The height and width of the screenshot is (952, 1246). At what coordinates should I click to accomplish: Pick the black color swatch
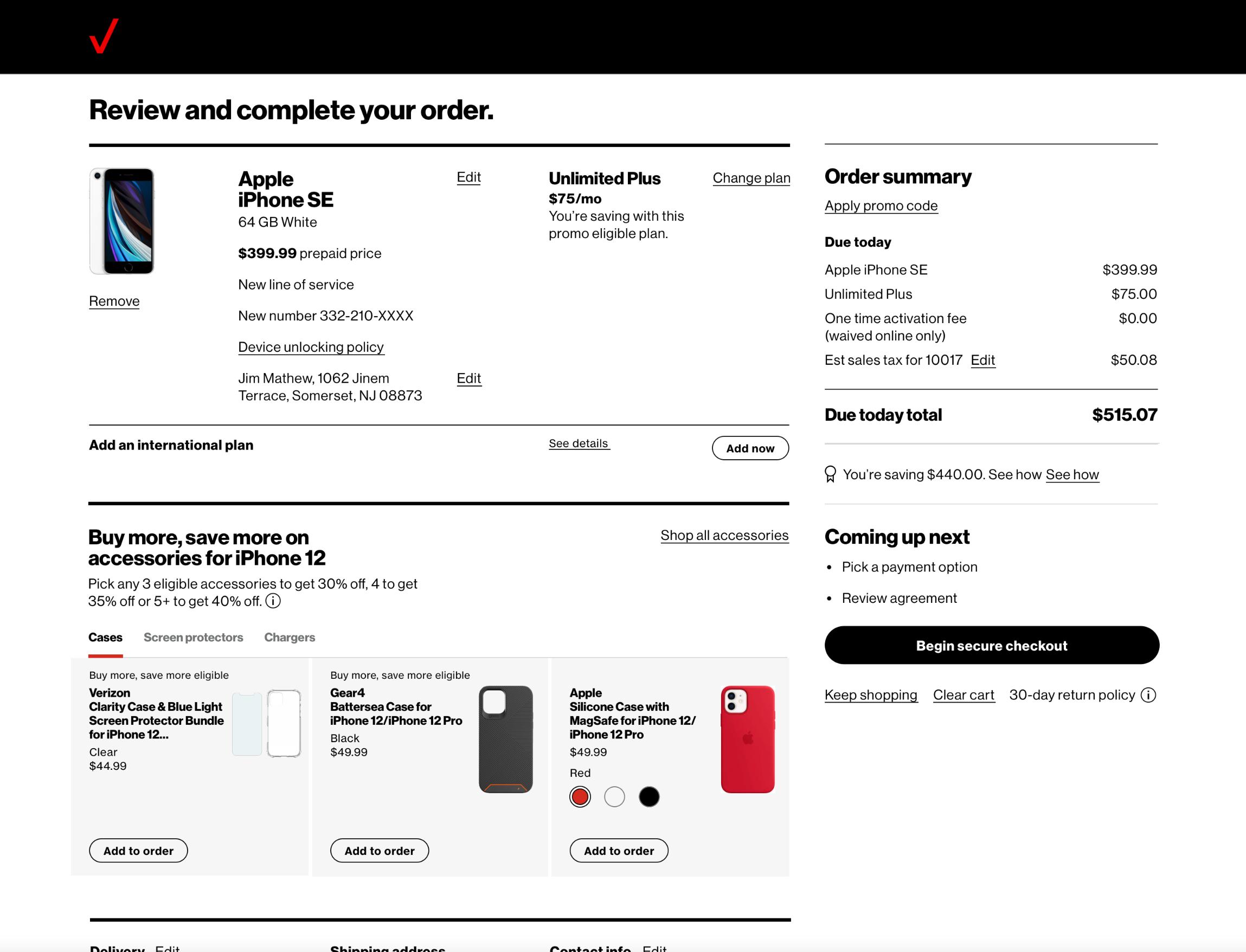(649, 797)
